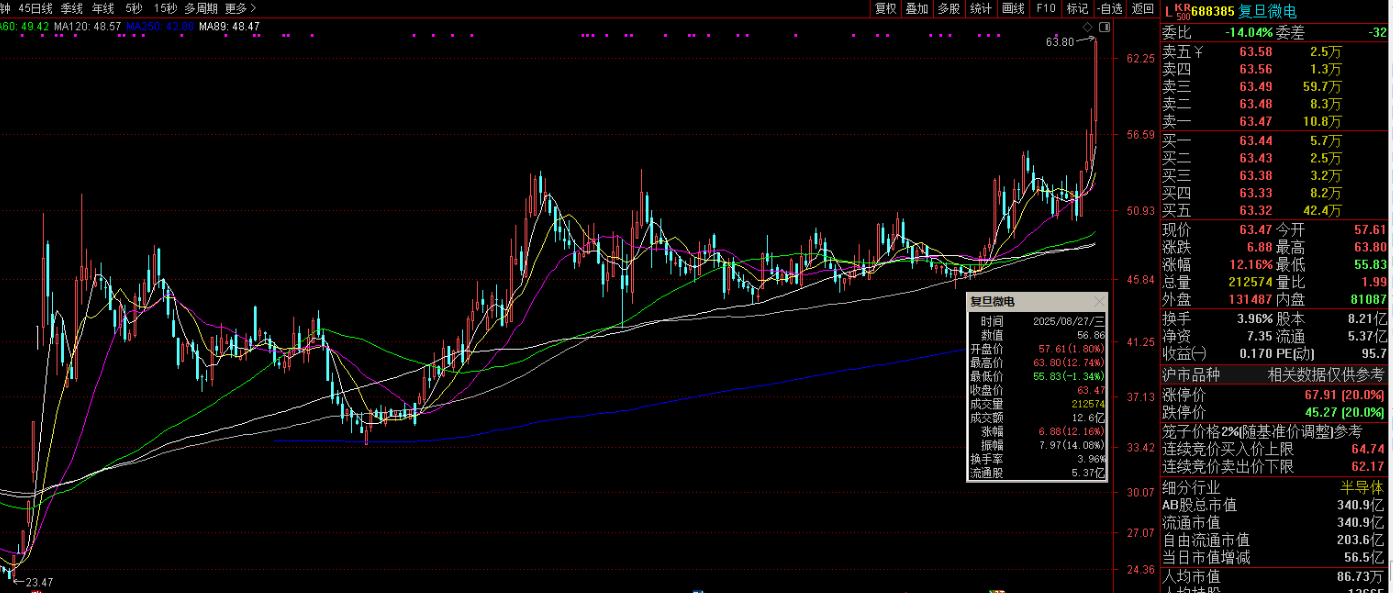This screenshot has height=593, width=1393.
Task: Select the 卖三 price 63.49
Action: pyautogui.click(x=1256, y=86)
